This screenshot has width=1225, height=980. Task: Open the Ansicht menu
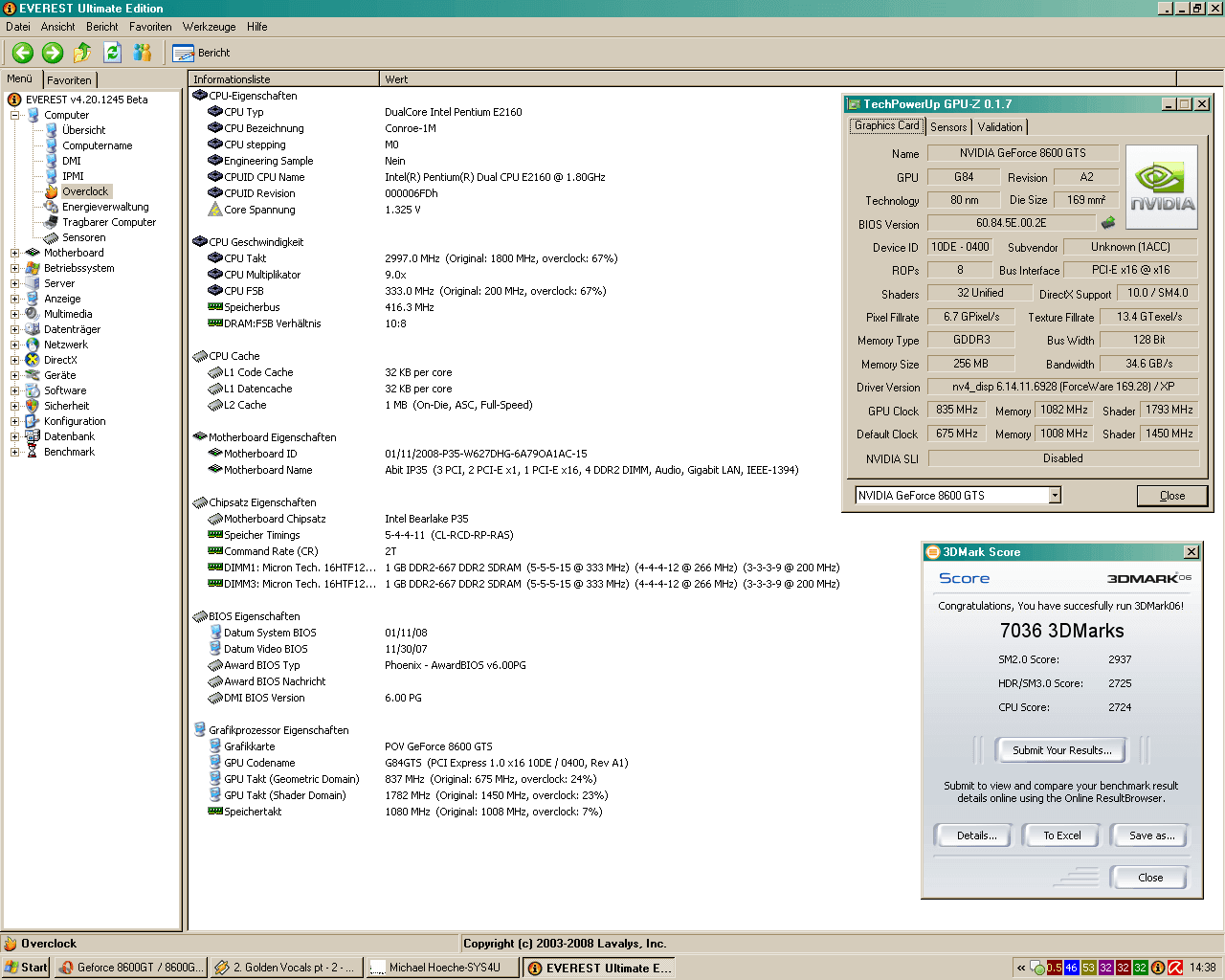pyautogui.click(x=58, y=27)
